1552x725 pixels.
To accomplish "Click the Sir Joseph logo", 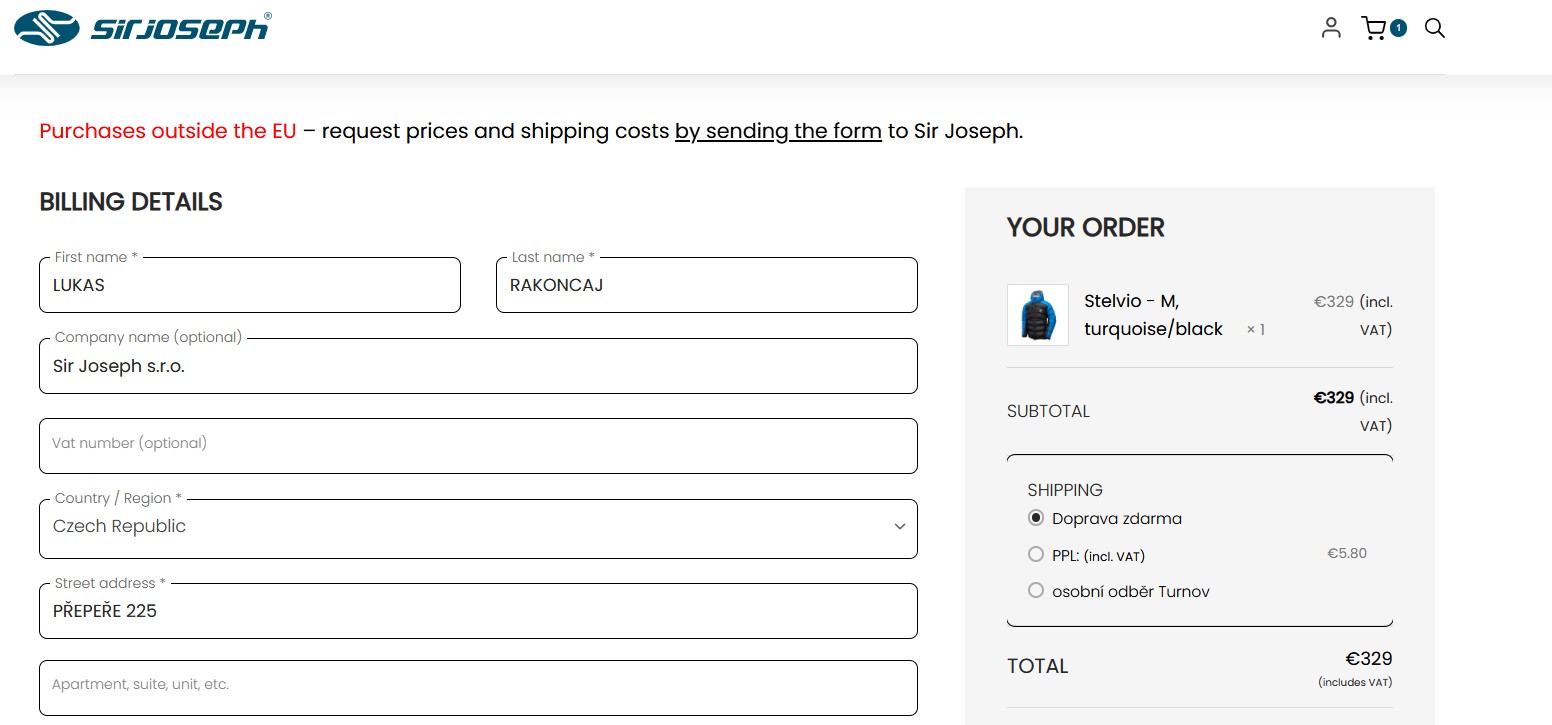I will click(142, 28).
